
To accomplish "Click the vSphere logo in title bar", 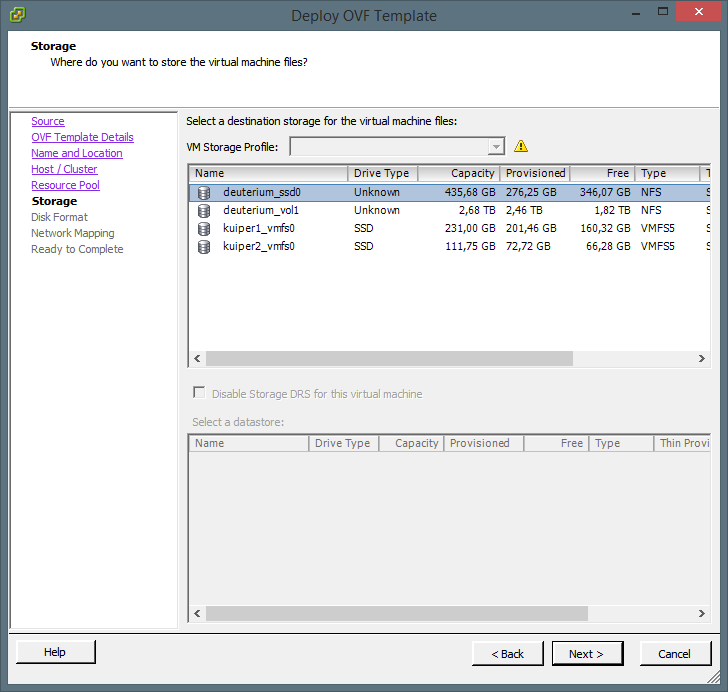I will [x=17, y=15].
